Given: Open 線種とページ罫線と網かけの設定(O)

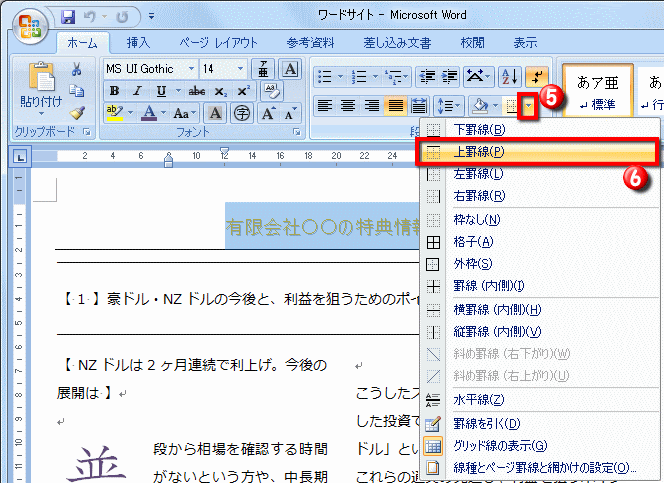Looking at the screenshot, I should [x=540, y=468].
